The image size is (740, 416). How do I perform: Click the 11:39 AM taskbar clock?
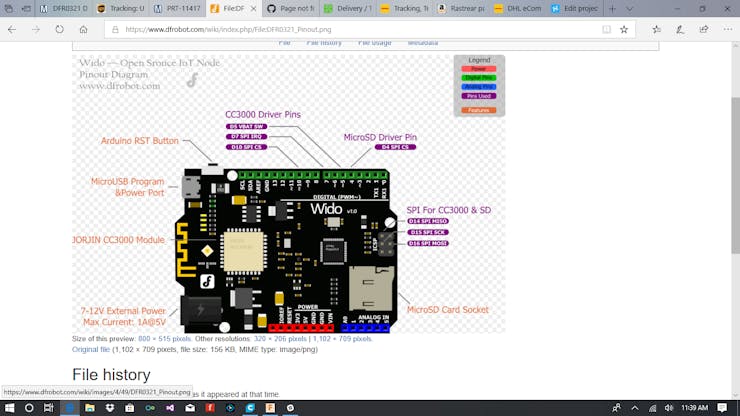point(694,408)
